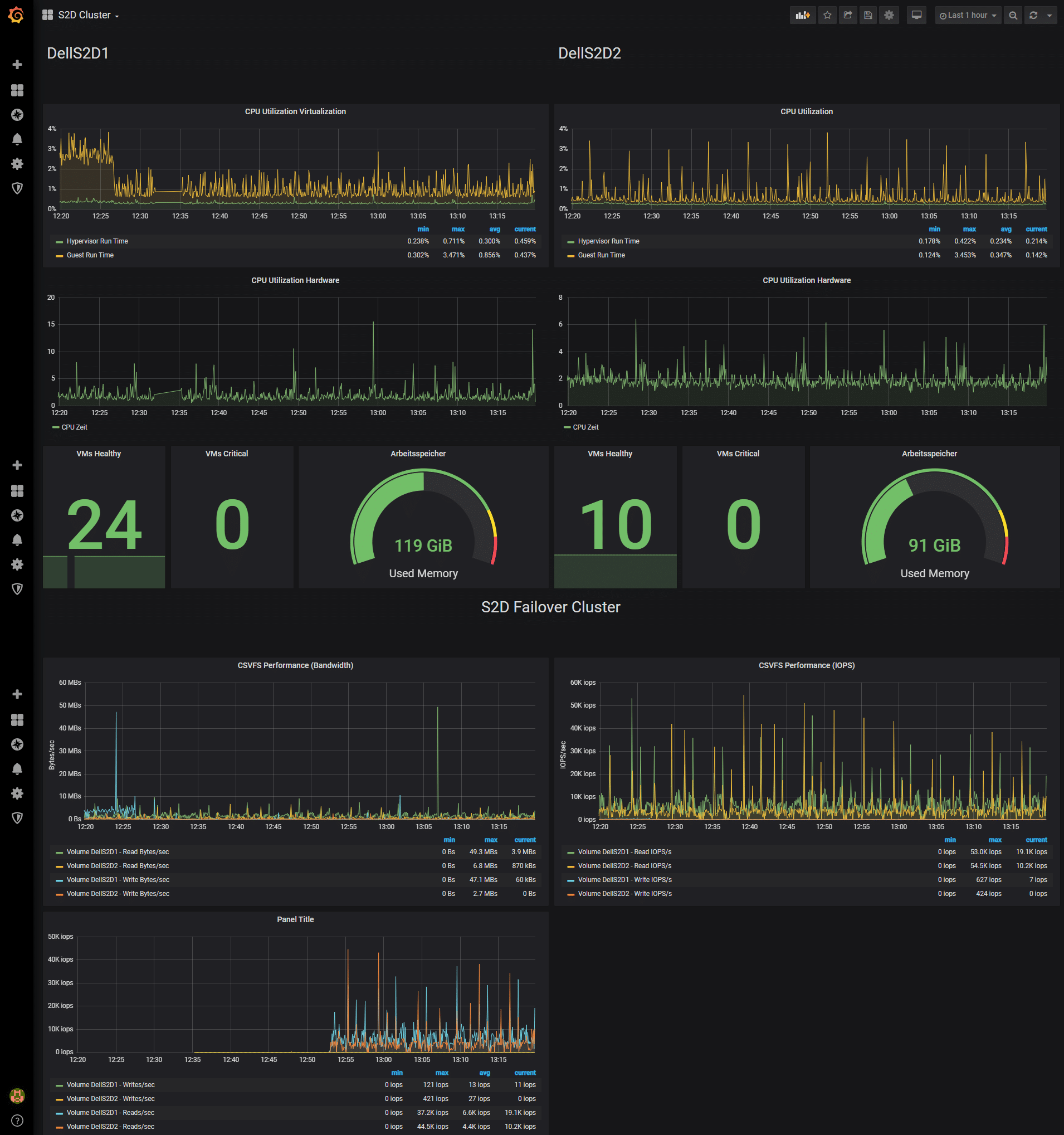Click the 119 GiB gauge reading
Viewport: 1064px width, 1135px height.
(x=423, y=546)
